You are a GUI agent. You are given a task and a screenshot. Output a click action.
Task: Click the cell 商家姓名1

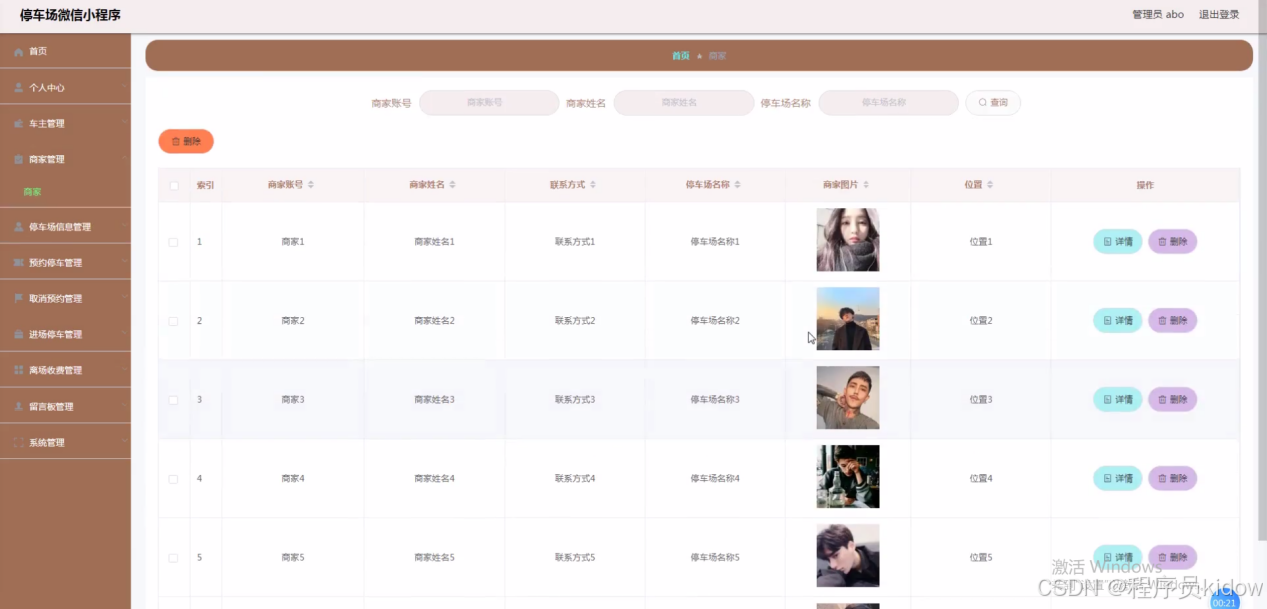435,242
